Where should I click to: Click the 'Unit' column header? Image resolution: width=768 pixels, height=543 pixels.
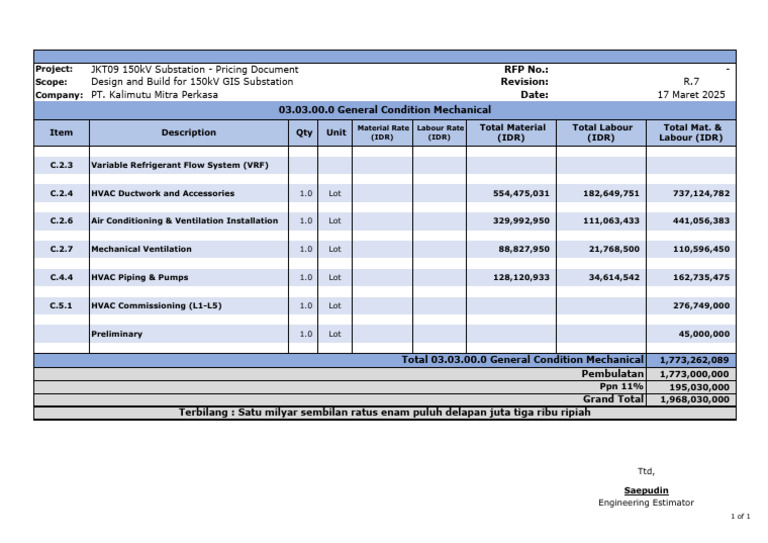pyautogui.click(x=336, y=132)
